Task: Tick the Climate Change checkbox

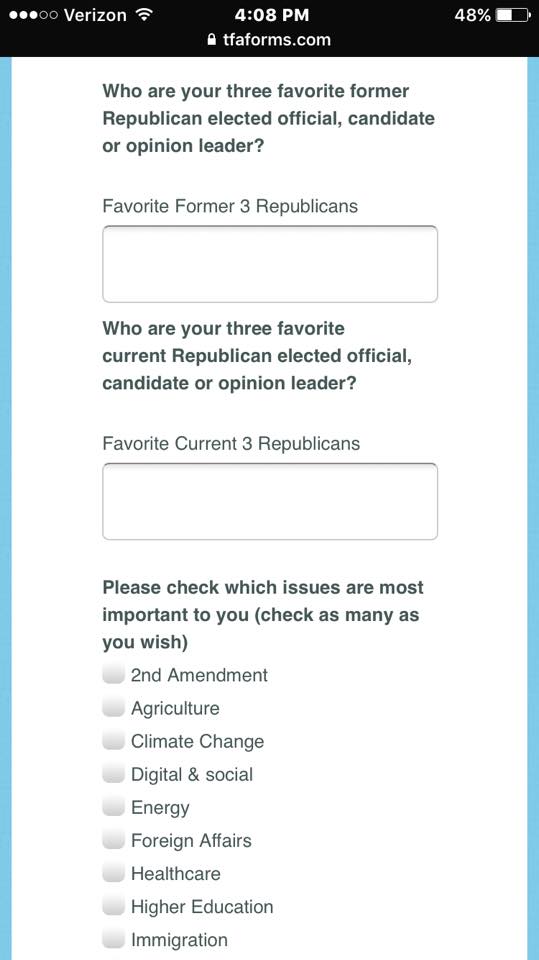Action: pyautogui.click(x=113, y=741)
